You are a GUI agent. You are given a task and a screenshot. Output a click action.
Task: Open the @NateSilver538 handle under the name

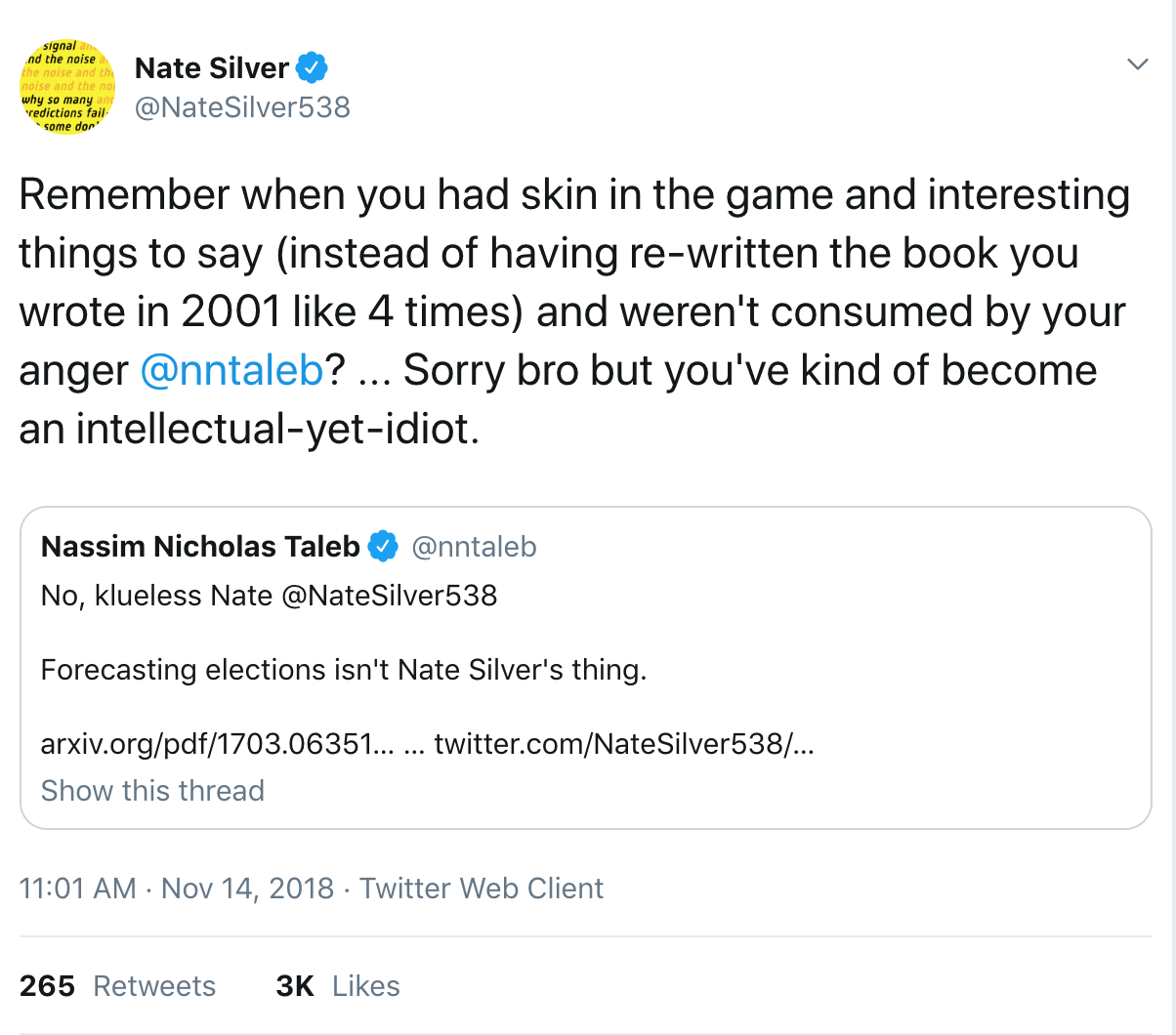click(x=242, y=106)
